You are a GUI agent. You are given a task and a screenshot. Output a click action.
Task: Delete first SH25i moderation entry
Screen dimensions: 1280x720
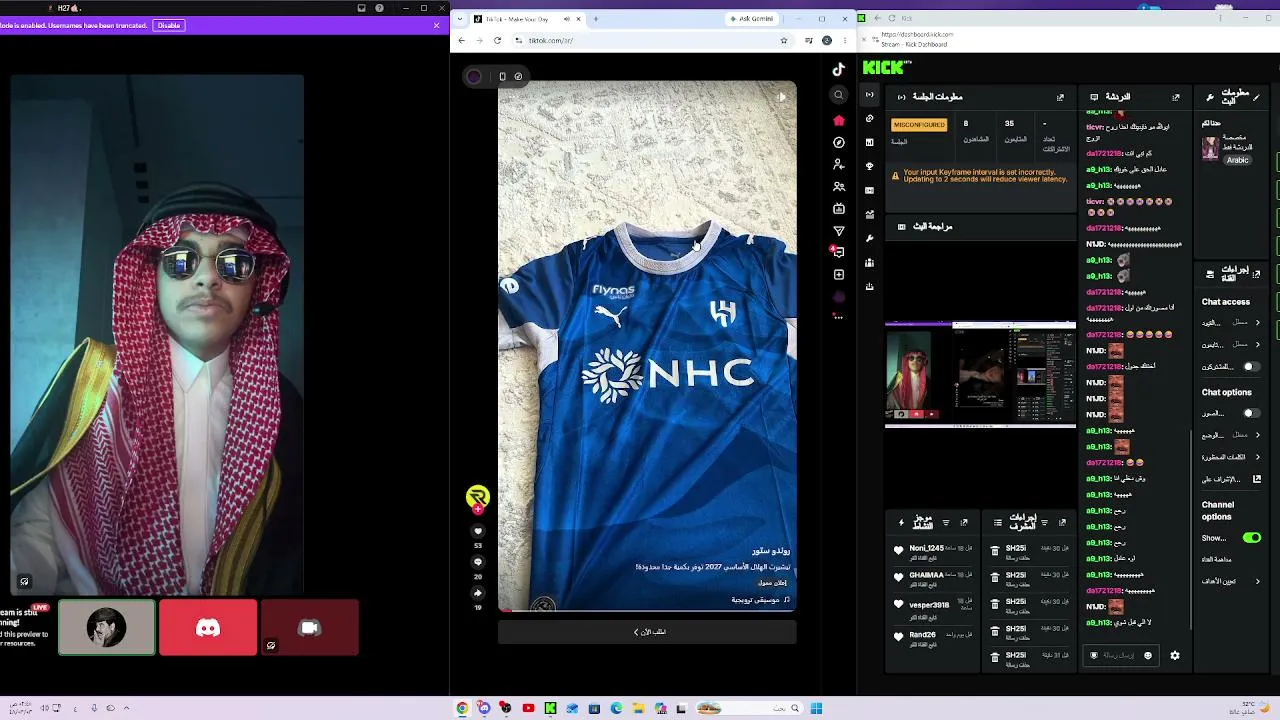[995, 551]
